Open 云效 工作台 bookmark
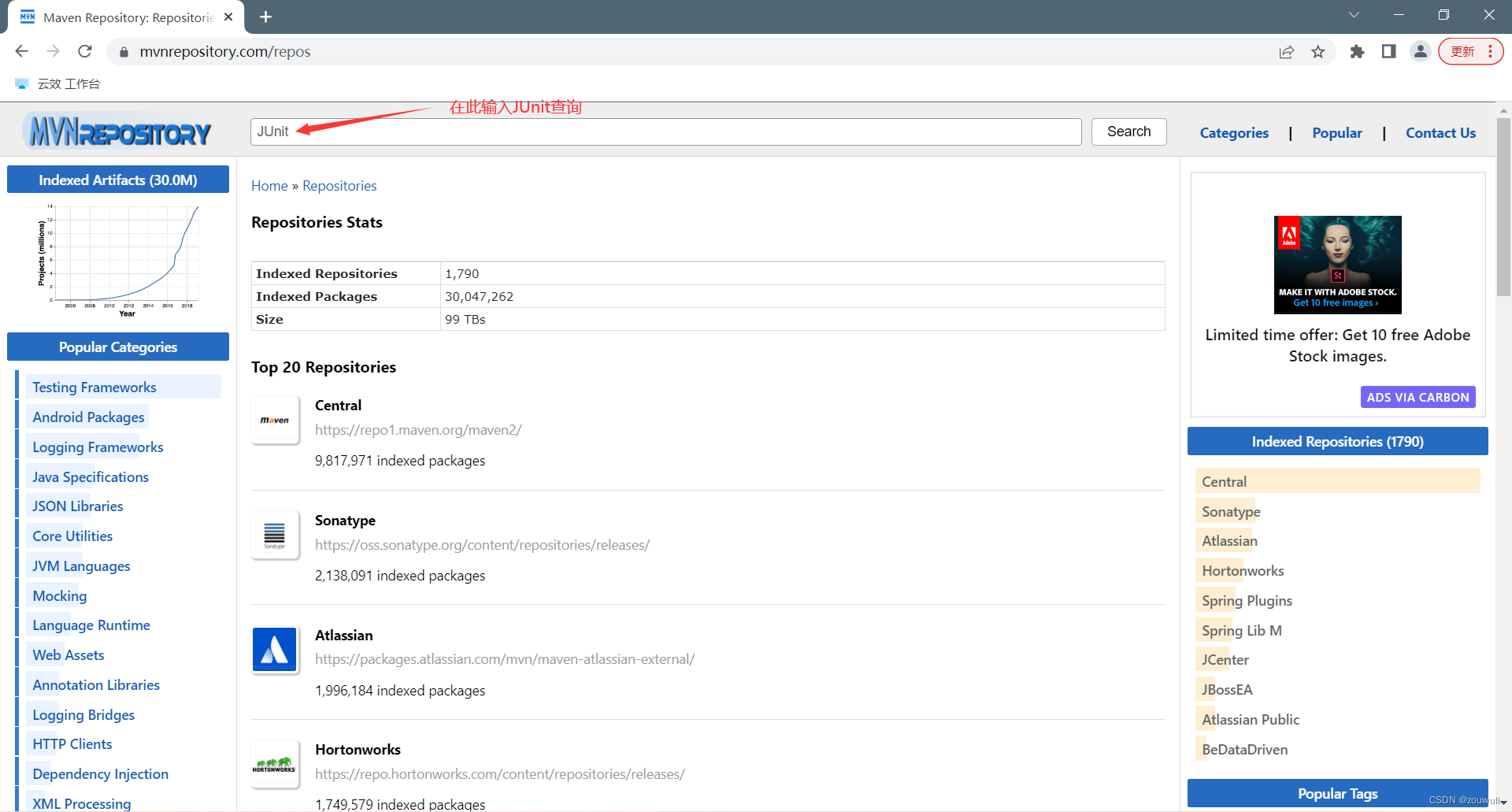Image resolution: width=1512 pixels, height=812 pixels. 57,83
